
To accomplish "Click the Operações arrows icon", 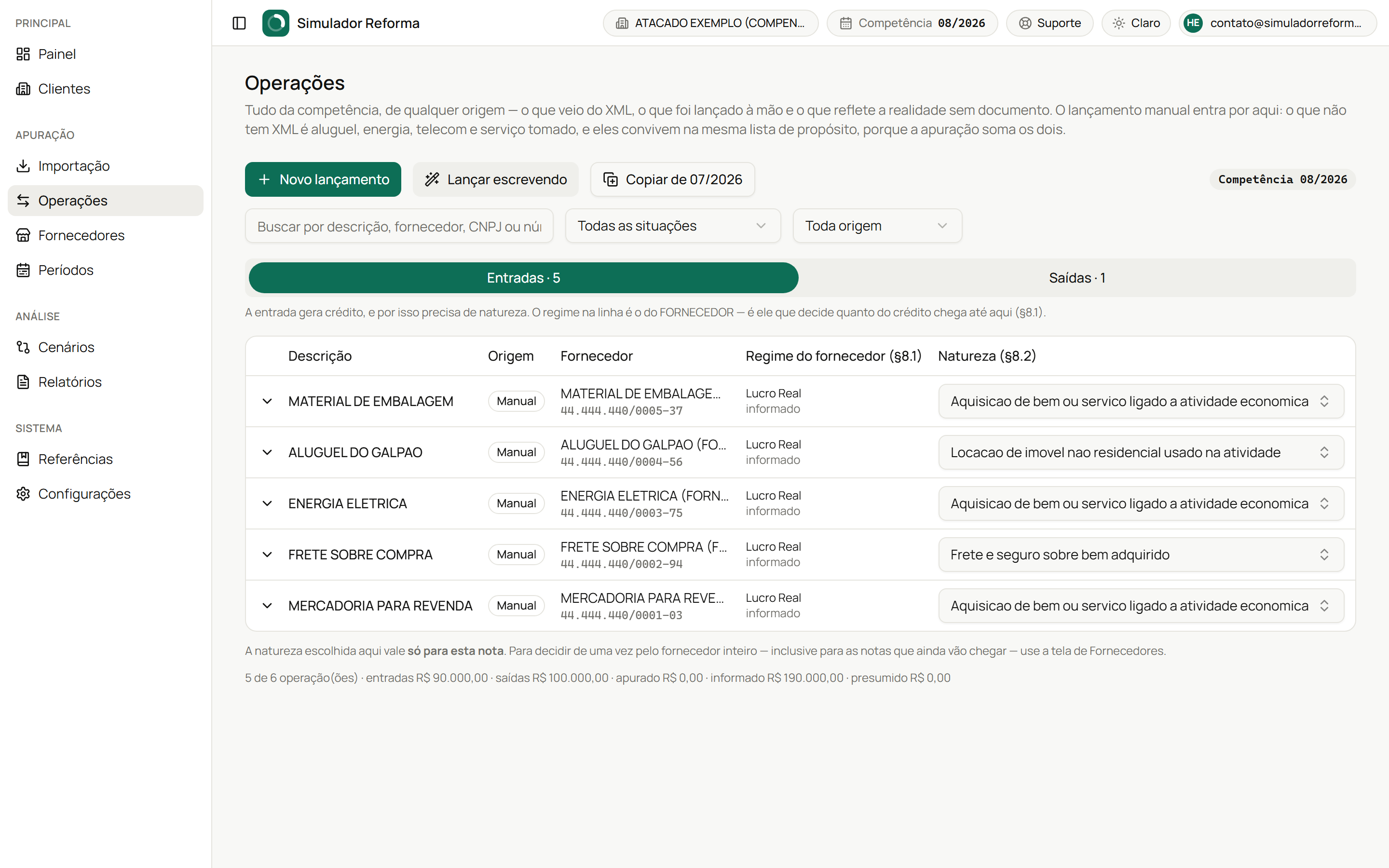I will pyautogui.click(x=23, y=200).
